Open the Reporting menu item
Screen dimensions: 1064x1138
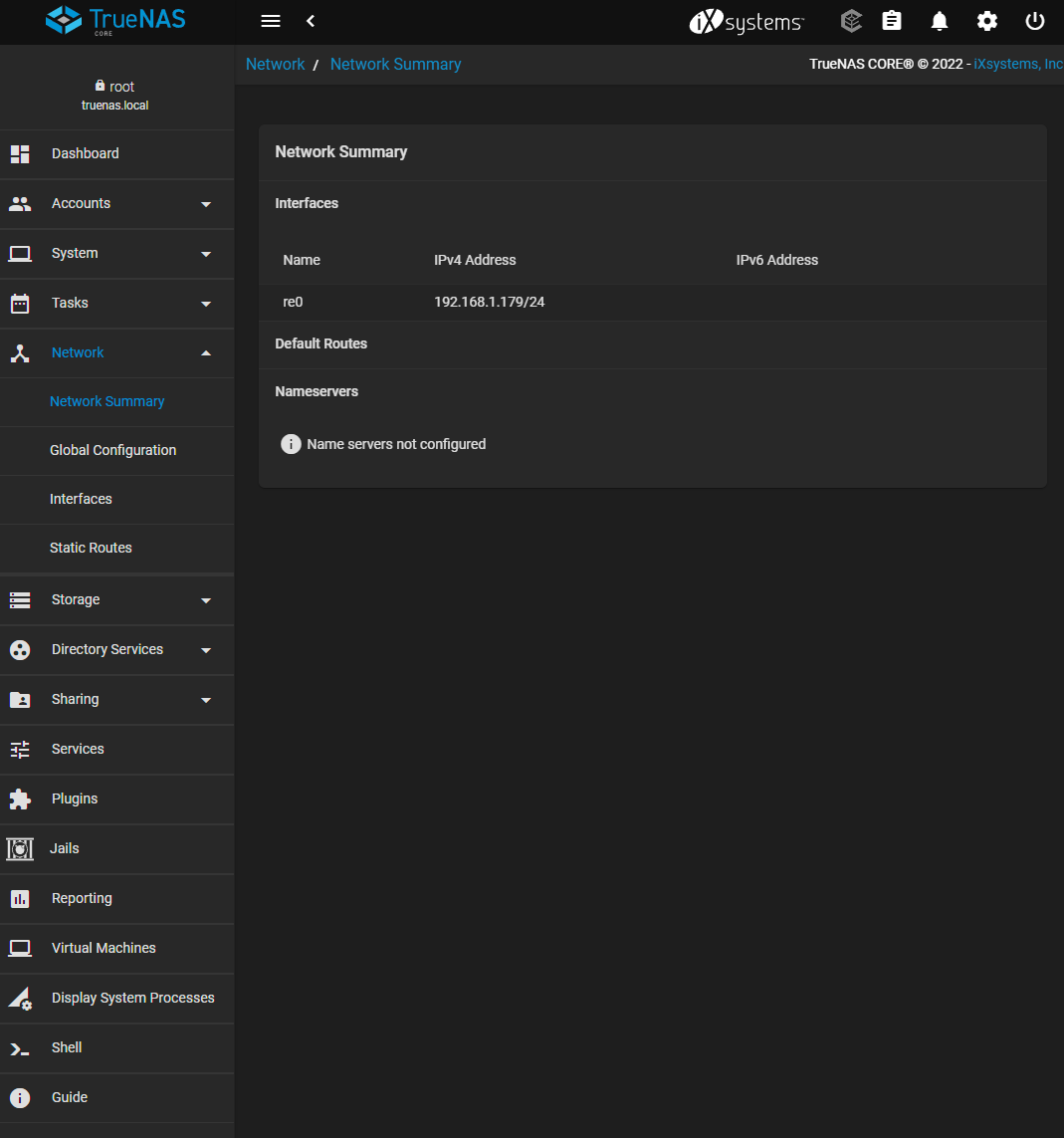(82, 898)
